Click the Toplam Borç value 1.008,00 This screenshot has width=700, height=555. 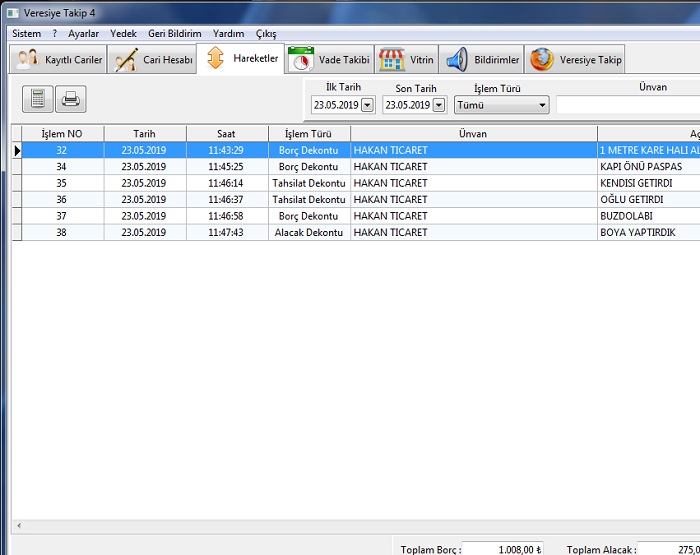click(x=503, y=549)
